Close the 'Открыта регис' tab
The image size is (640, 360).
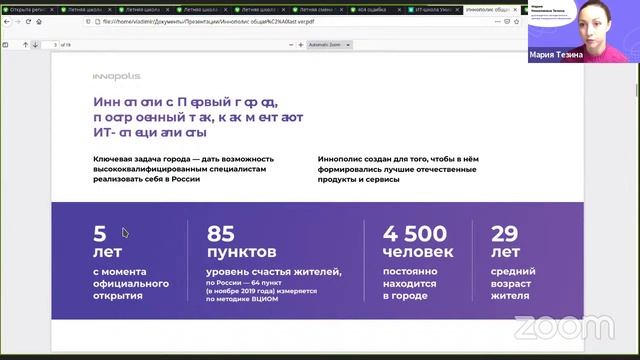coord(52,9)
